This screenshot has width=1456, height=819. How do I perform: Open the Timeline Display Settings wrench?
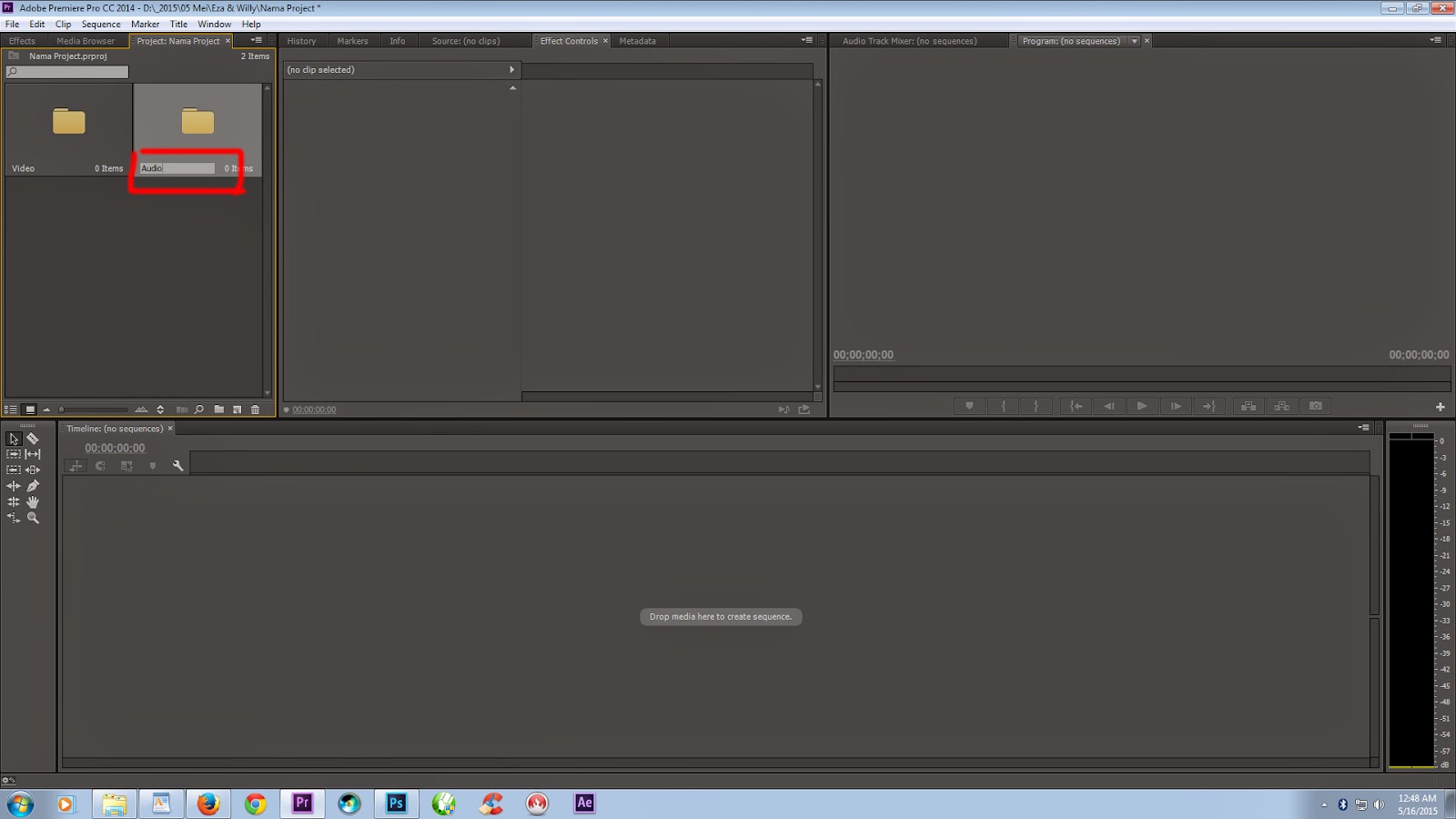[x=178, y=466]
